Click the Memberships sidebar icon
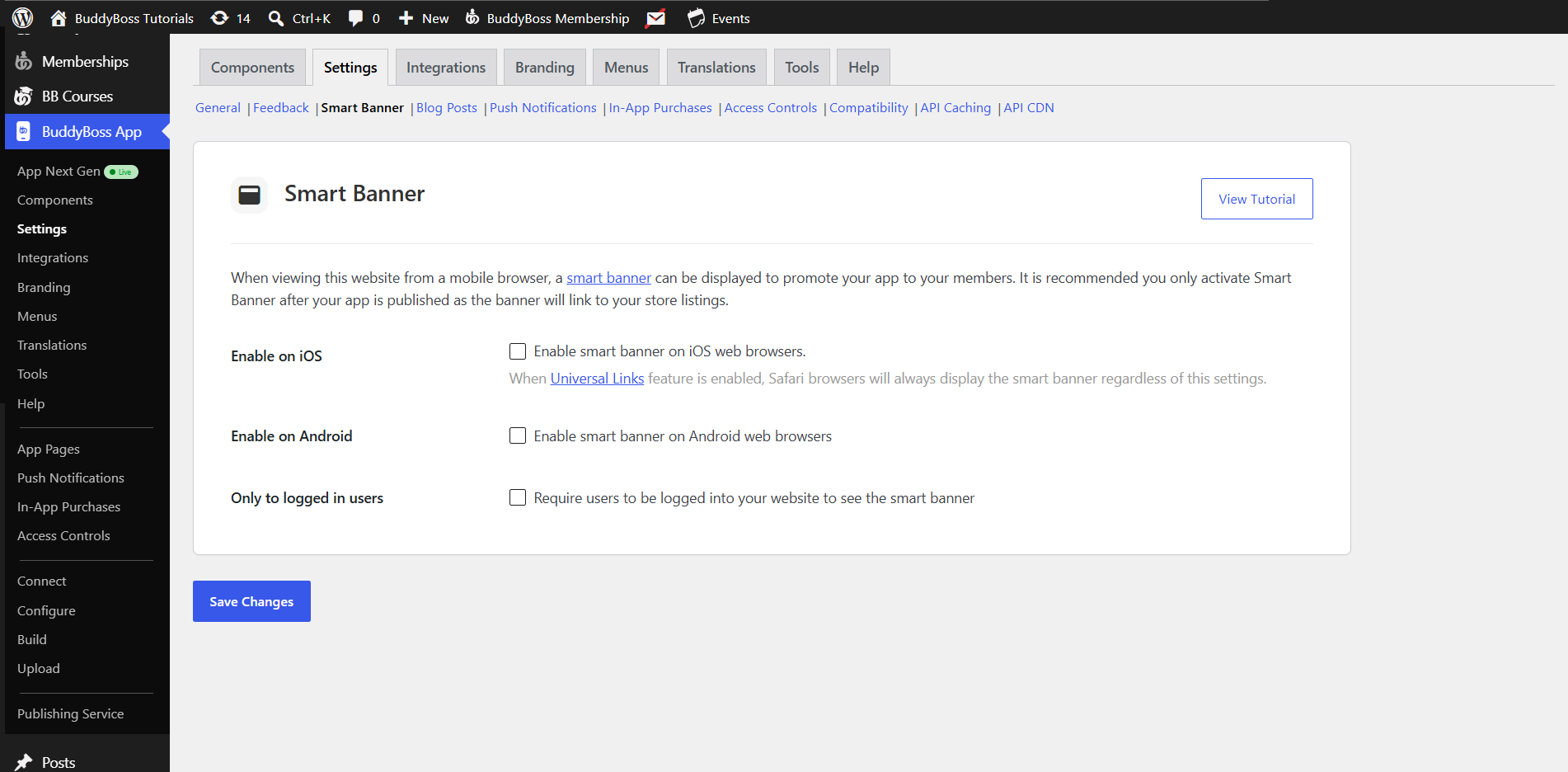The width and height of the screenshot is (1568, 772). [x=24, y=61]
